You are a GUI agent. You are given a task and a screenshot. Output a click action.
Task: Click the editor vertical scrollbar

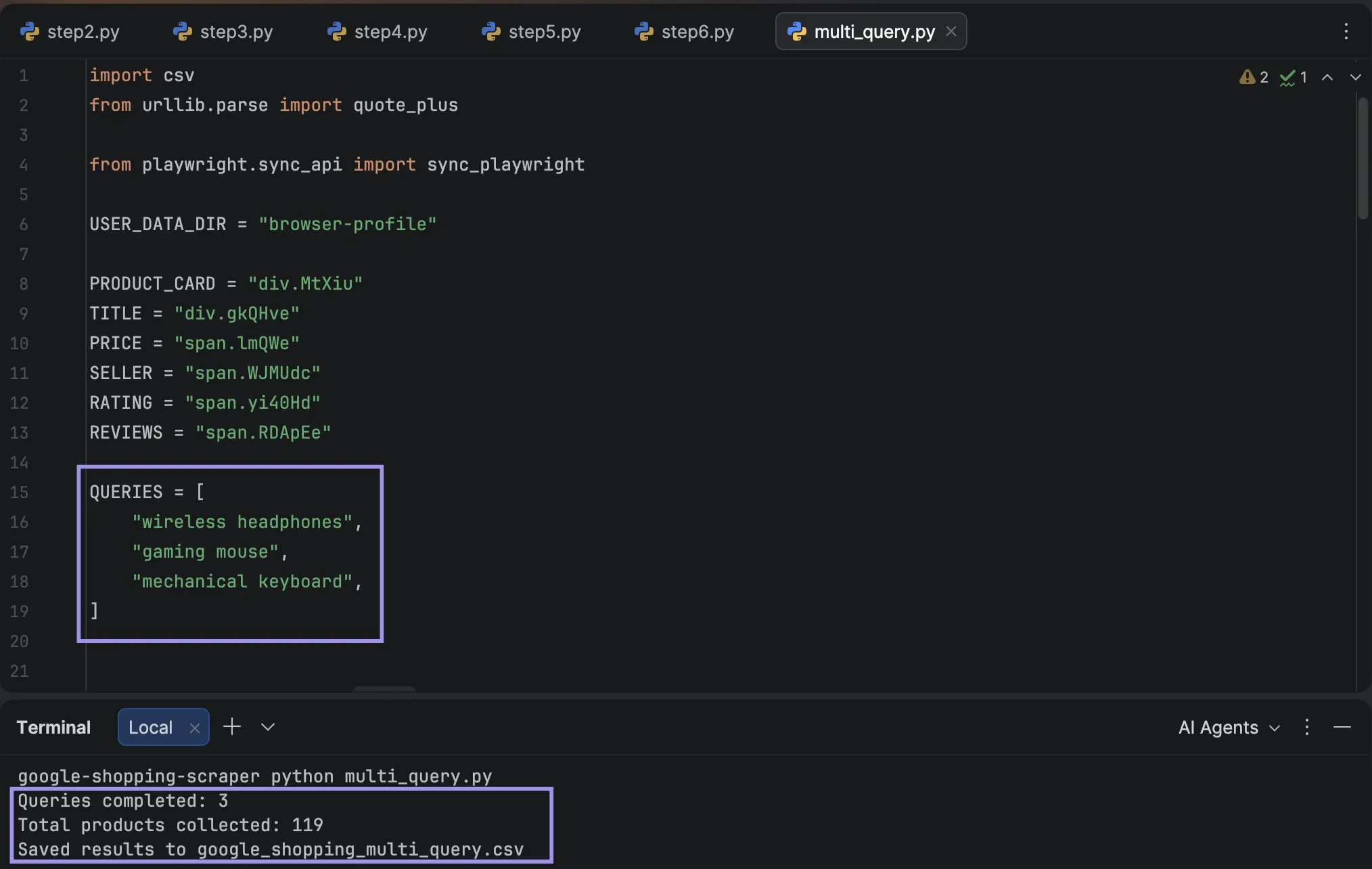click(1363, 158)
